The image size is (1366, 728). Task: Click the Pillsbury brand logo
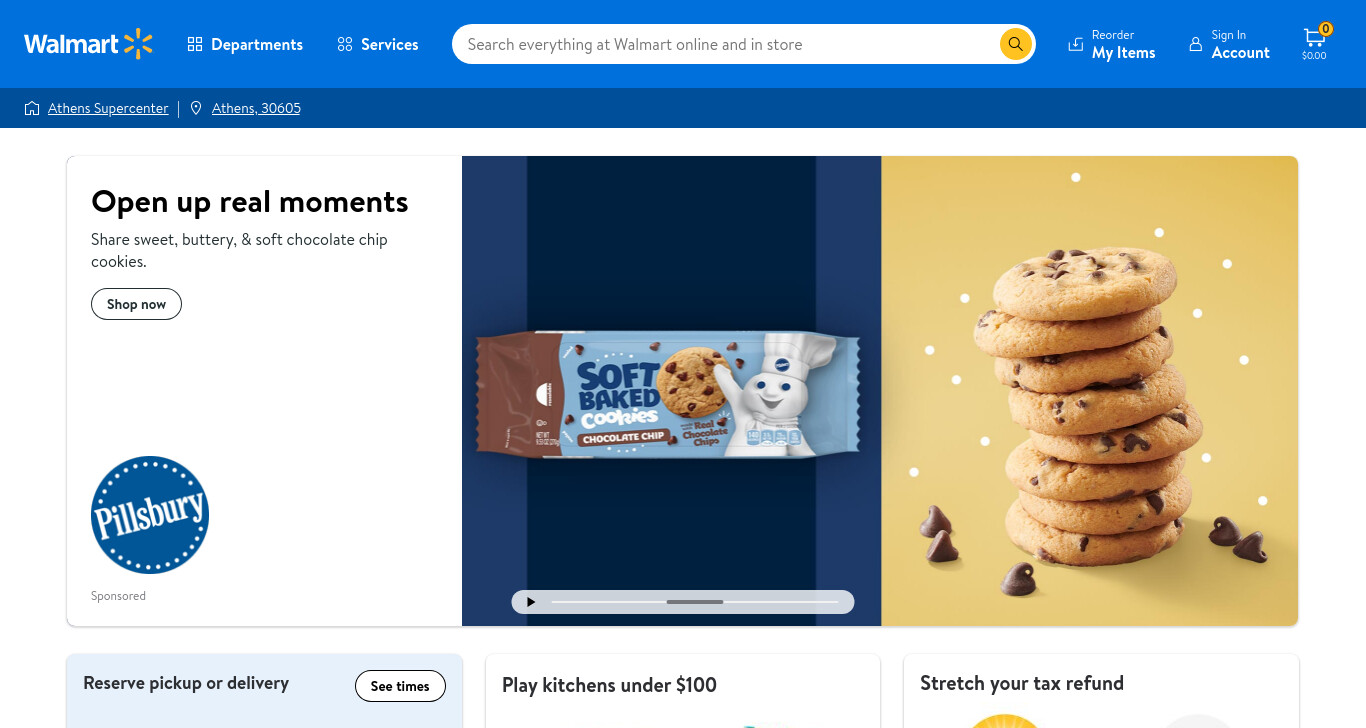coord(150,515)
